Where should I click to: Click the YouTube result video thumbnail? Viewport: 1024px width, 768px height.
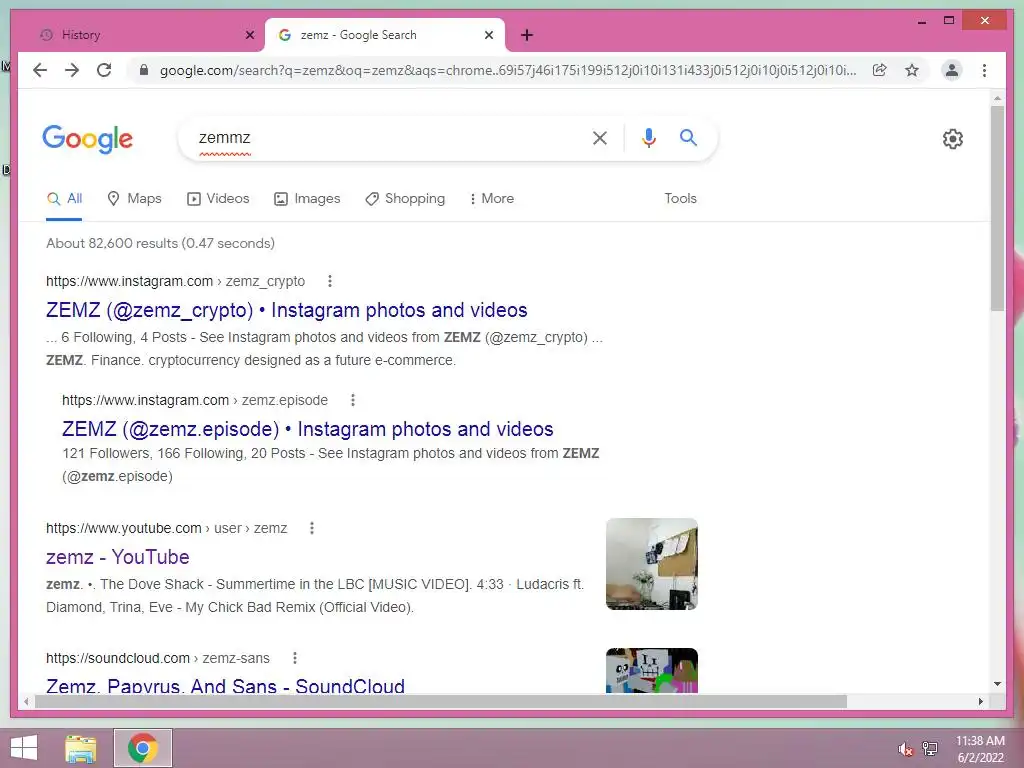click(652, 564)
